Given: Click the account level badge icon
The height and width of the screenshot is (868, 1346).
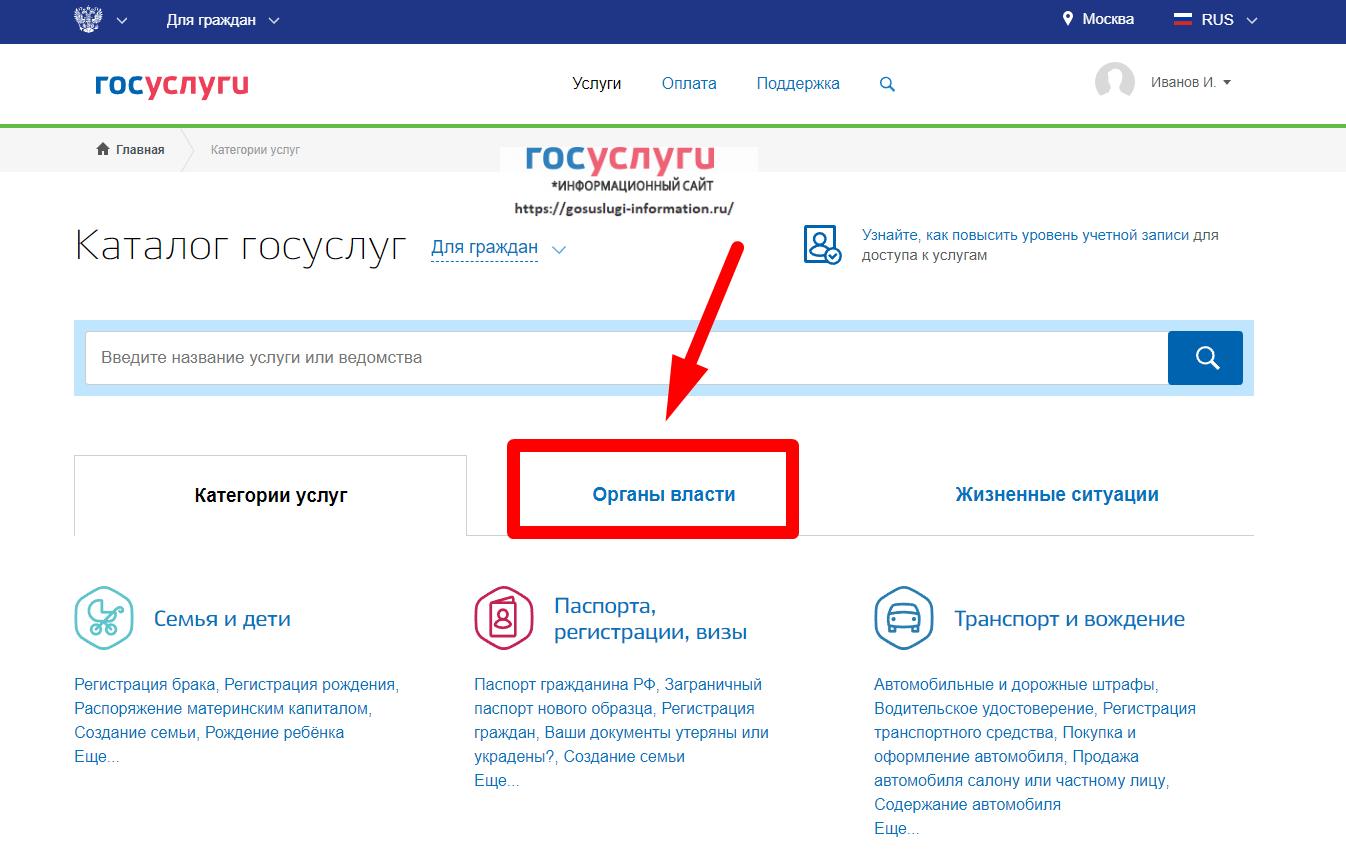Looking at the screenshot, I should (x=822, y=245).
